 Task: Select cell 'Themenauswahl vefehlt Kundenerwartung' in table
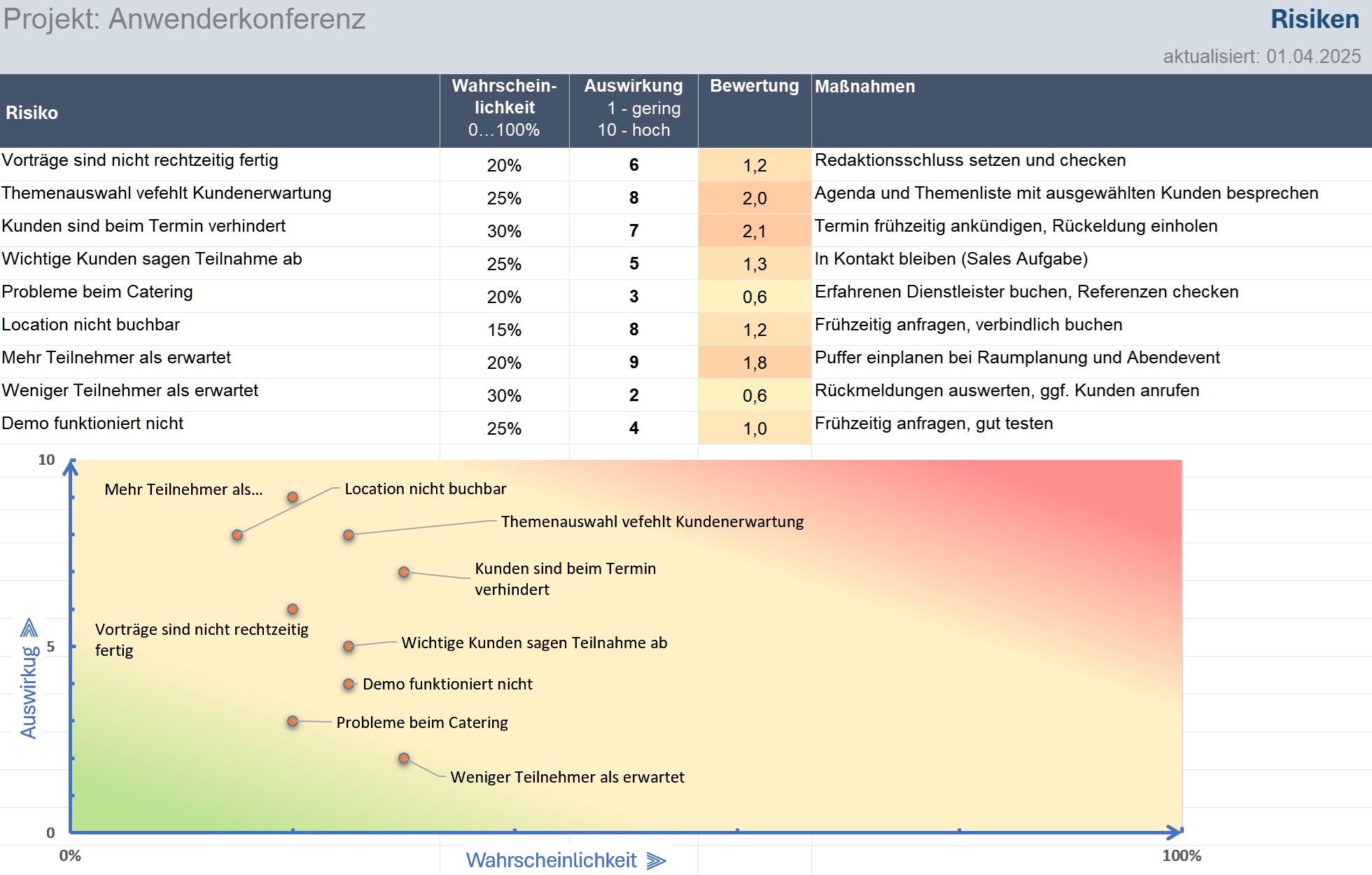coord(220,197)
